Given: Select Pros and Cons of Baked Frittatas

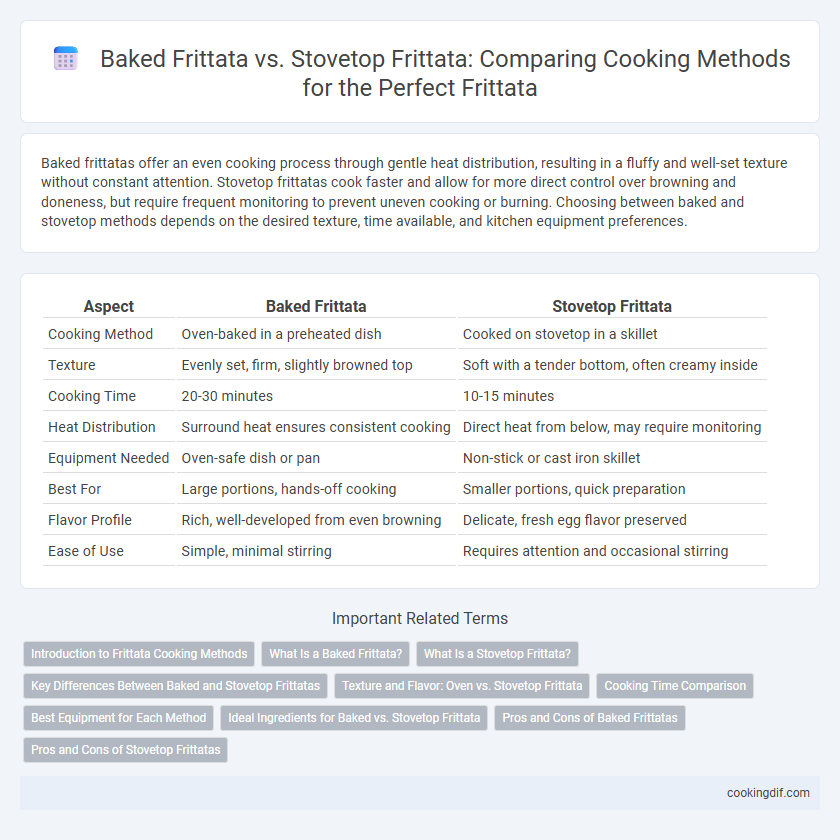Looking at the screenshot, I should point(590,718).
